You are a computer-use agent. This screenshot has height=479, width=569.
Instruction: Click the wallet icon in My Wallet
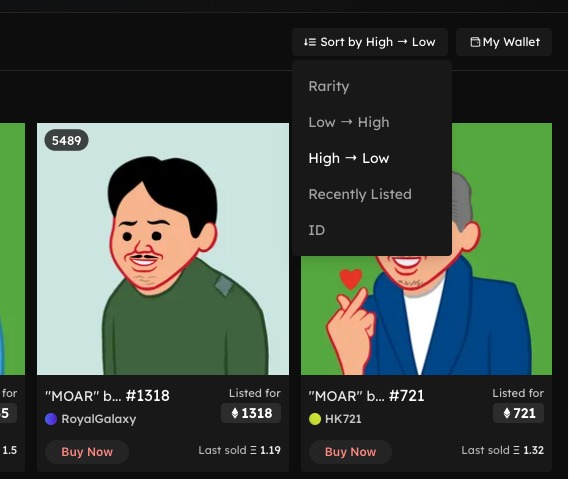tap(475, 42)
